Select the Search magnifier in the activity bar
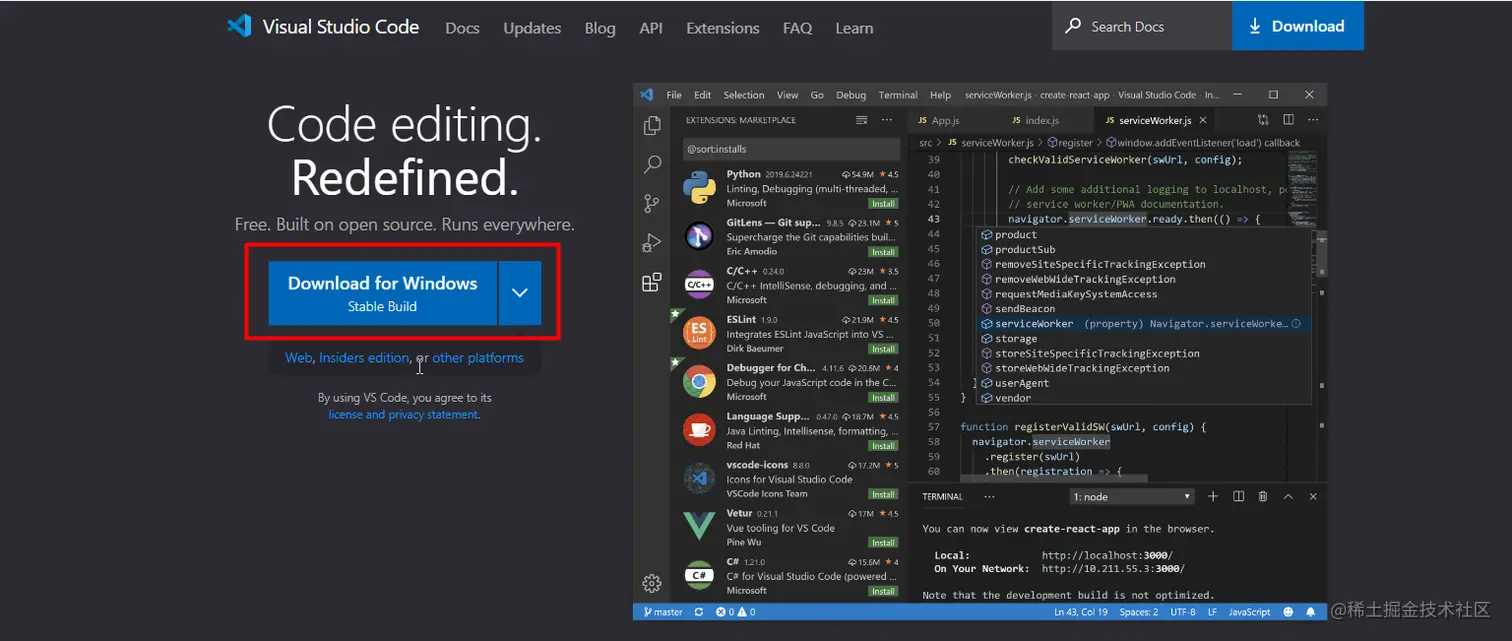The height and width of the screenshot is (641, 1512). click(652, 164)
